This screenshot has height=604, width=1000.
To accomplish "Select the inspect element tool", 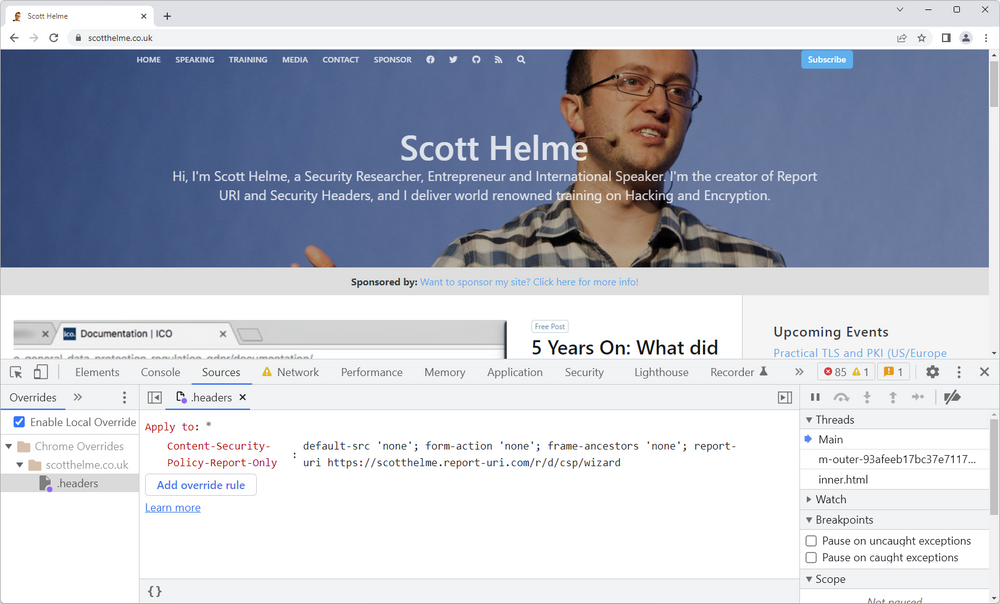I will [15, 371].
